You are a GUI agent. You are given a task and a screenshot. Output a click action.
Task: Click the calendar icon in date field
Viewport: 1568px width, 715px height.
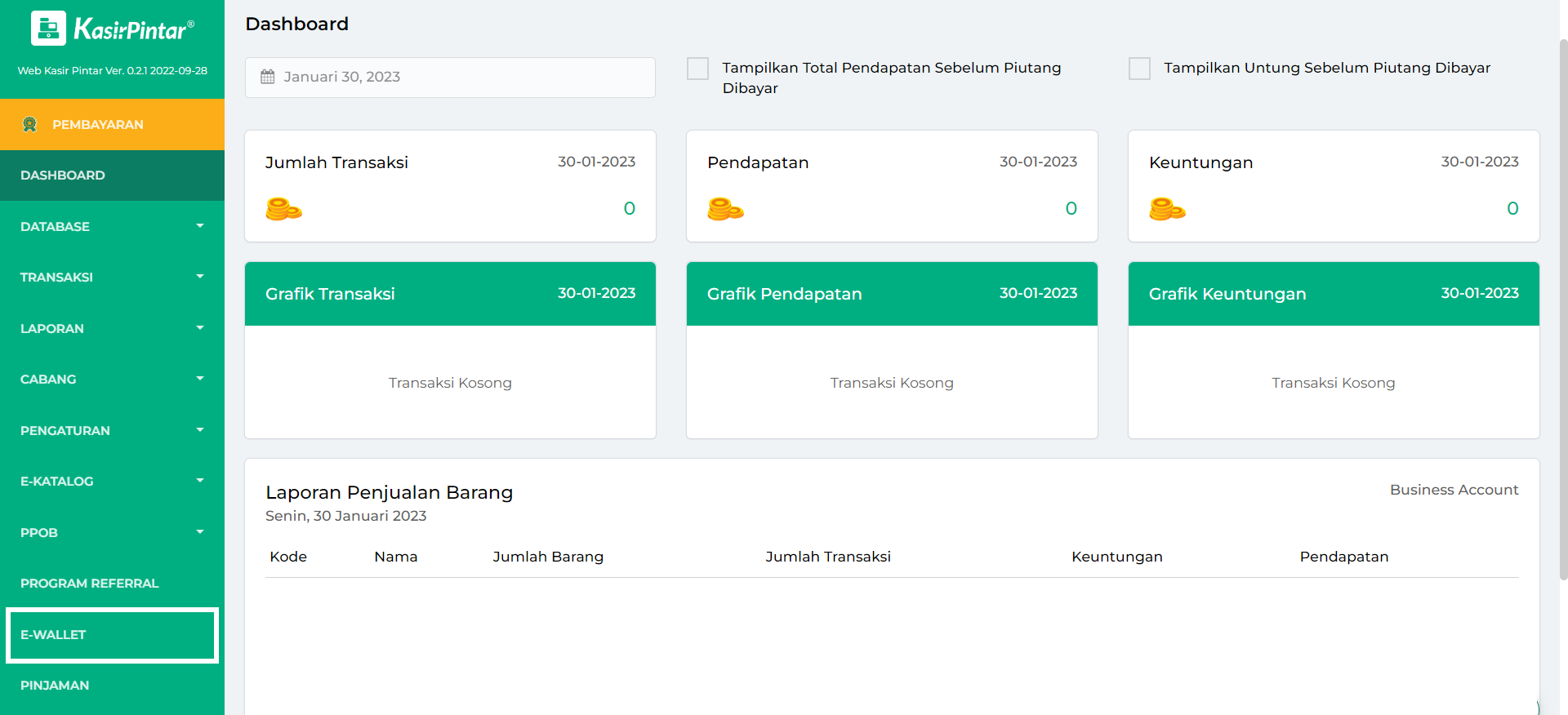267,77
